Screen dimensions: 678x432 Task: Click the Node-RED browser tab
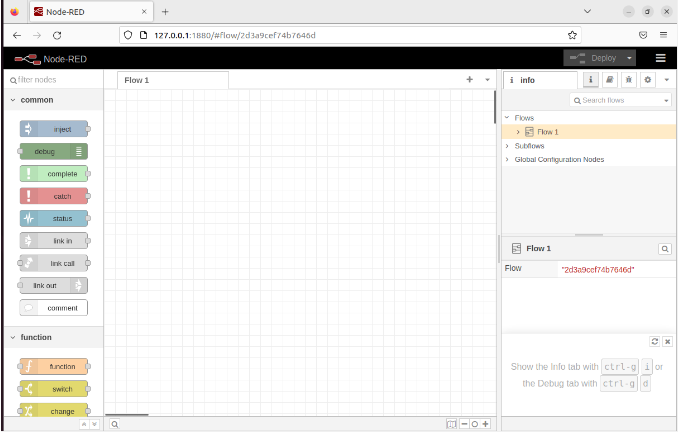91,12
